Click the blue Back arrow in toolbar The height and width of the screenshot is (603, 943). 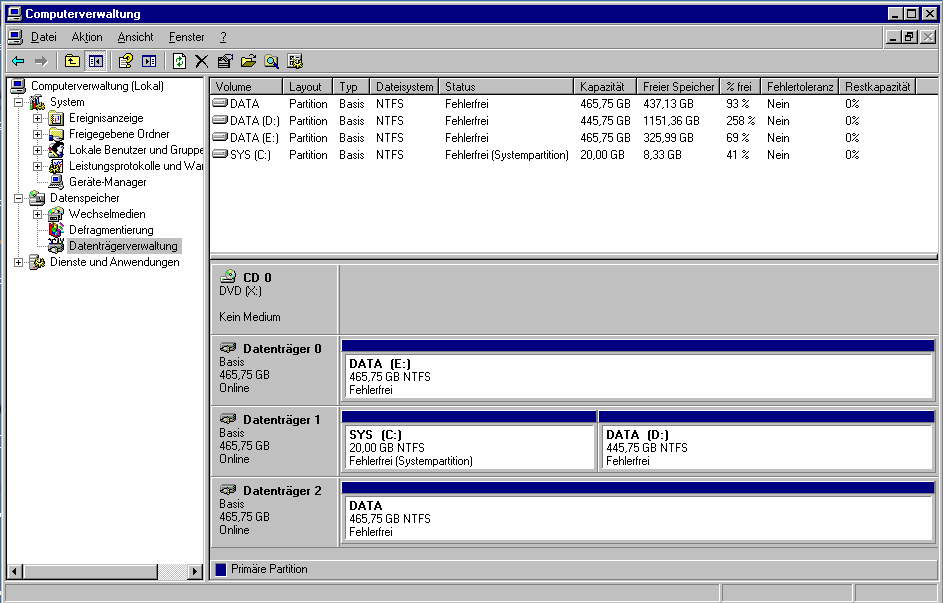point(18,61)
